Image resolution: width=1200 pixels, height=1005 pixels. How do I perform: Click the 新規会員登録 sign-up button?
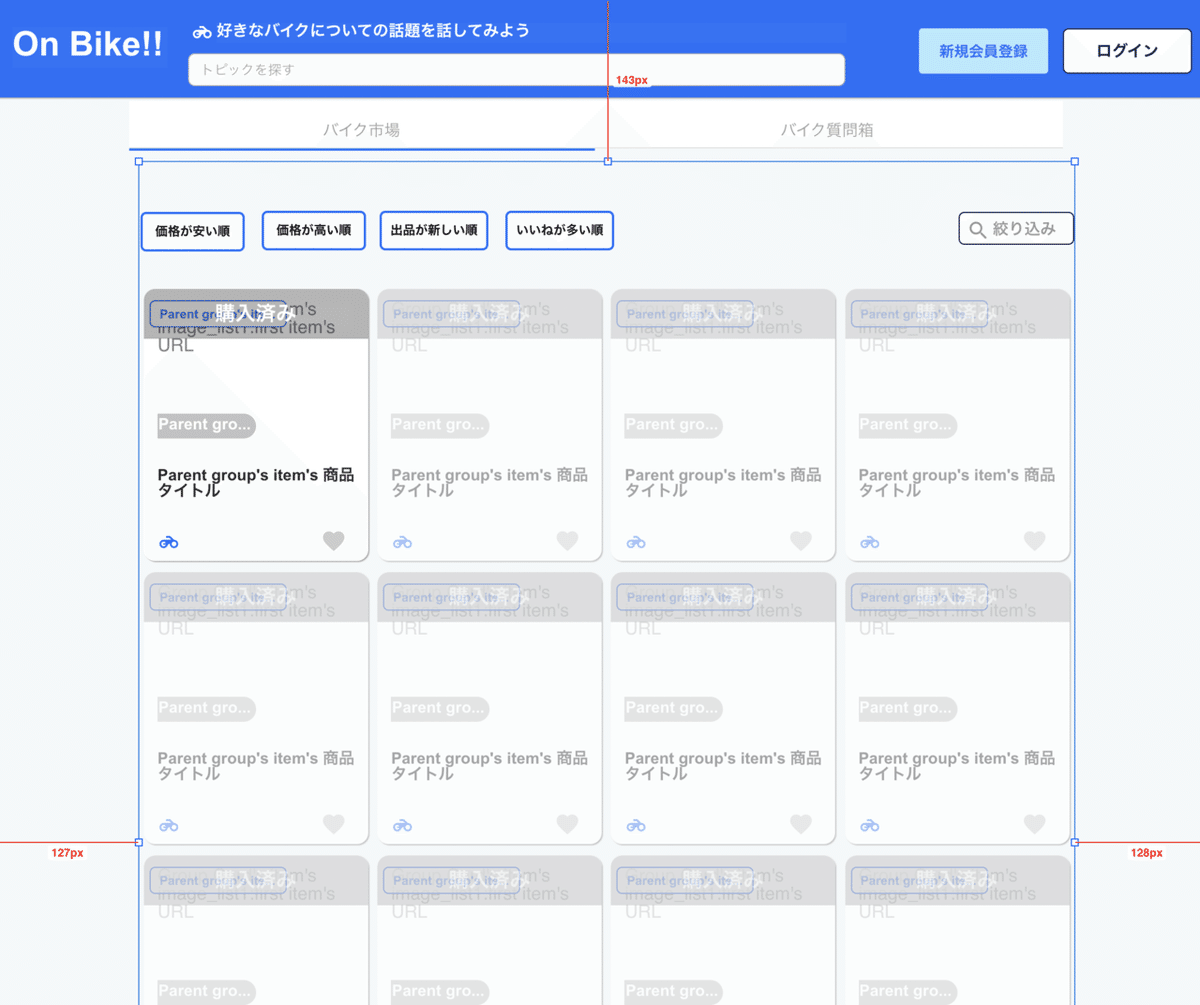983,51
